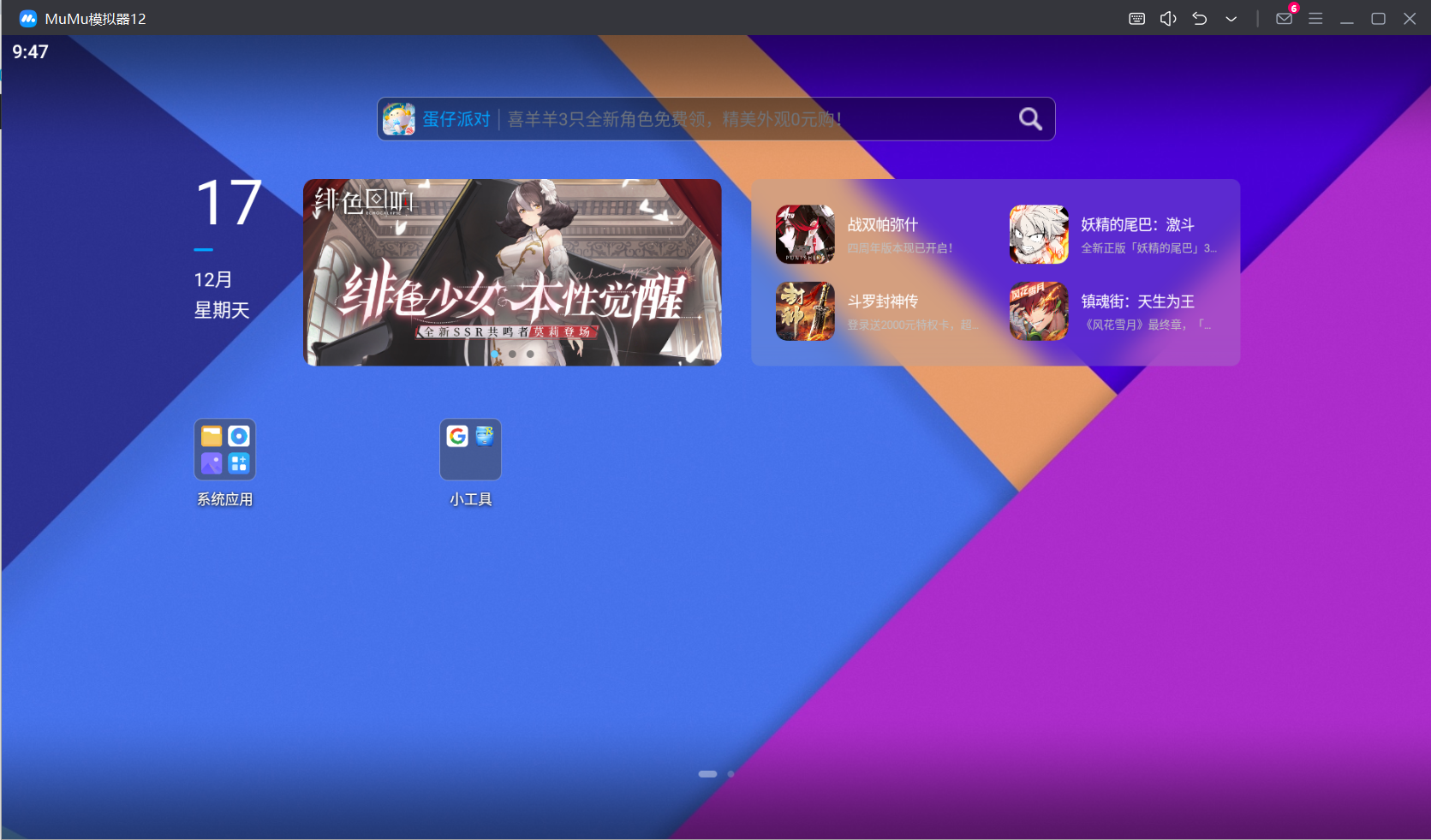This screenshot has width=1431, height=840.
Task: Open the mail notifications icon
Action: [x=1284, y=19]
